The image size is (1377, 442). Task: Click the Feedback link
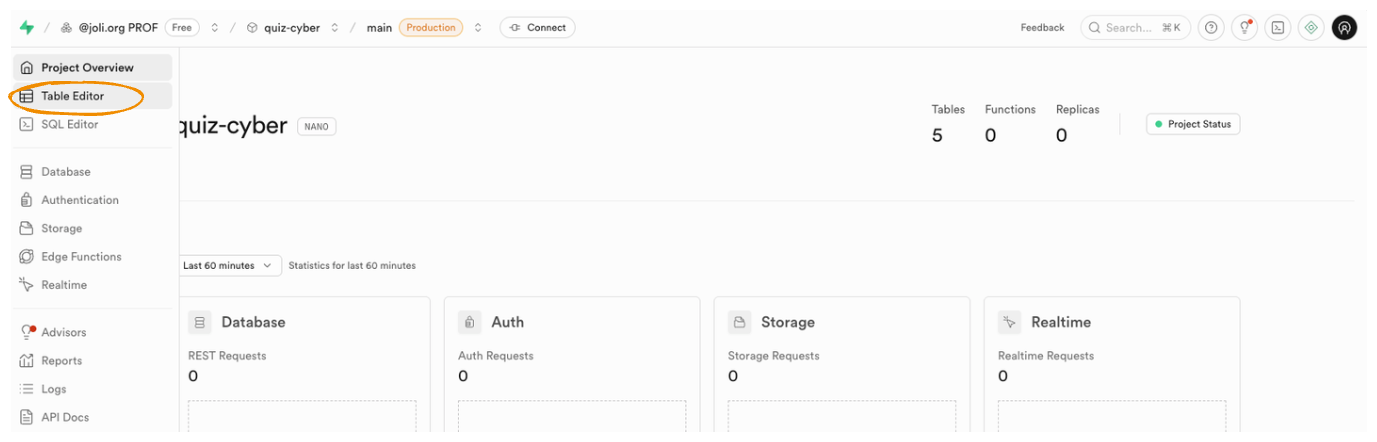coord(1042,28)
